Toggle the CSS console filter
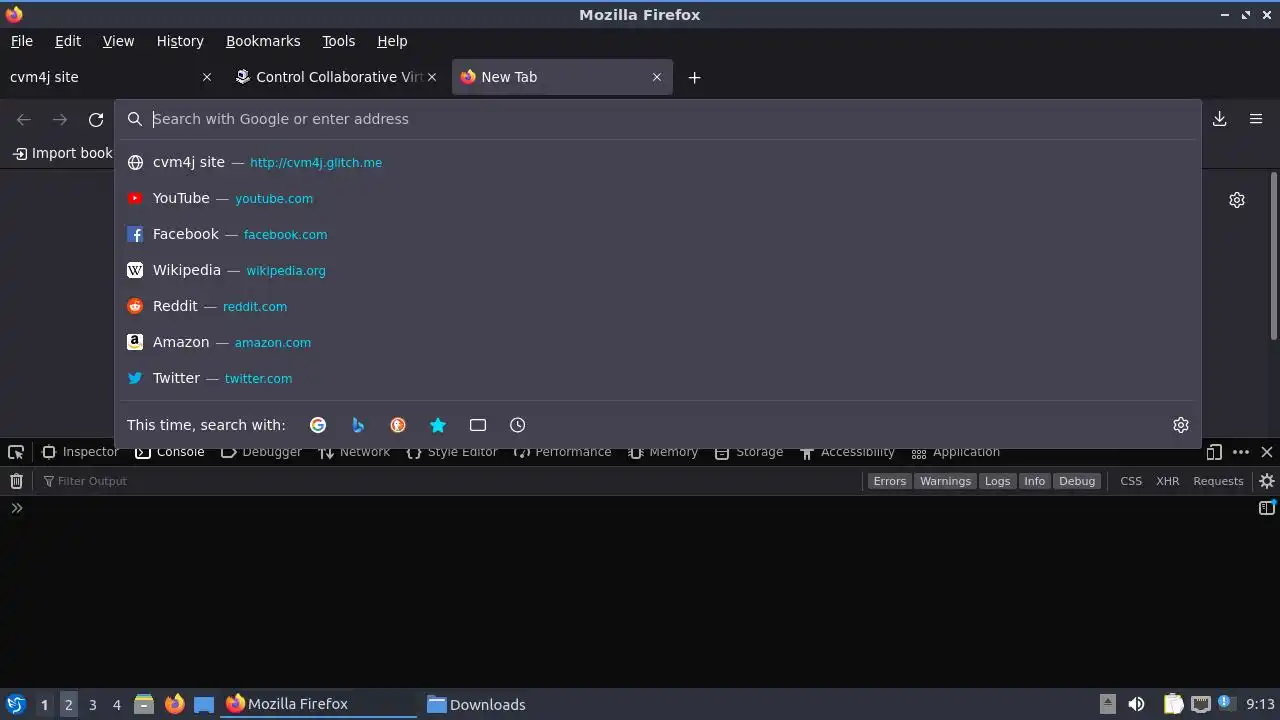The image size is (1280, 720). tap(1131, 481)
